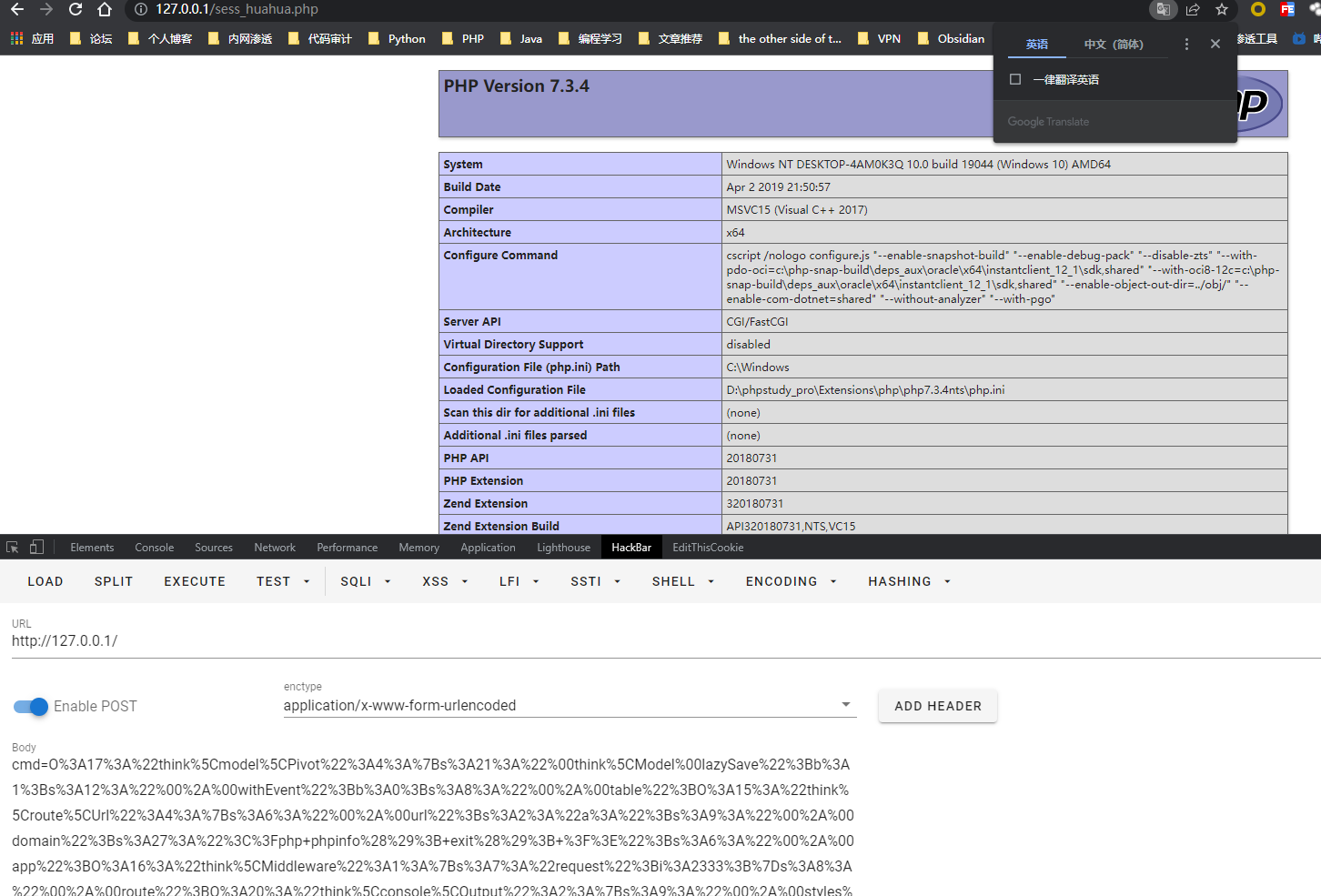This screenshot has width=1321, height=896.
Task: Bookmark this page with the star icon
Action: 1222,9
